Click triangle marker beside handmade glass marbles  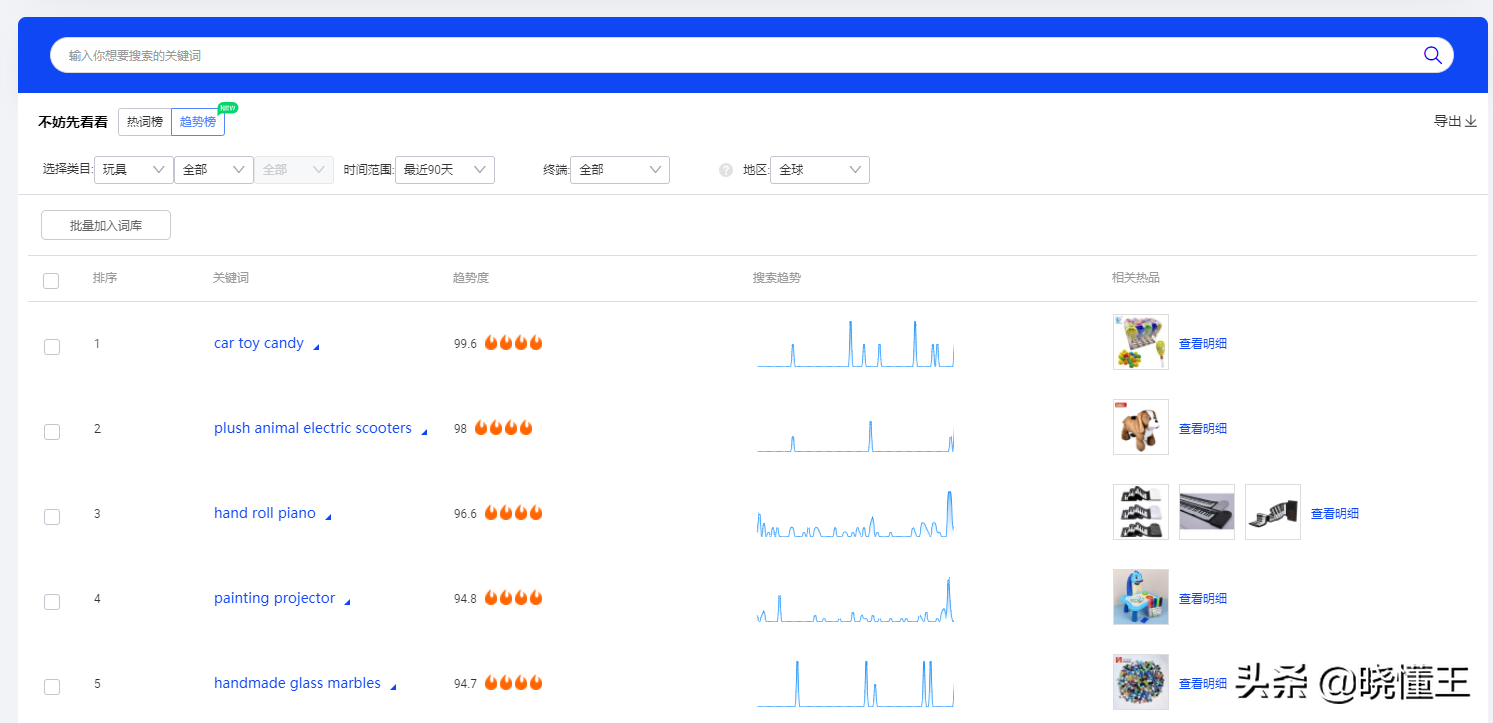tap(393, 687)
